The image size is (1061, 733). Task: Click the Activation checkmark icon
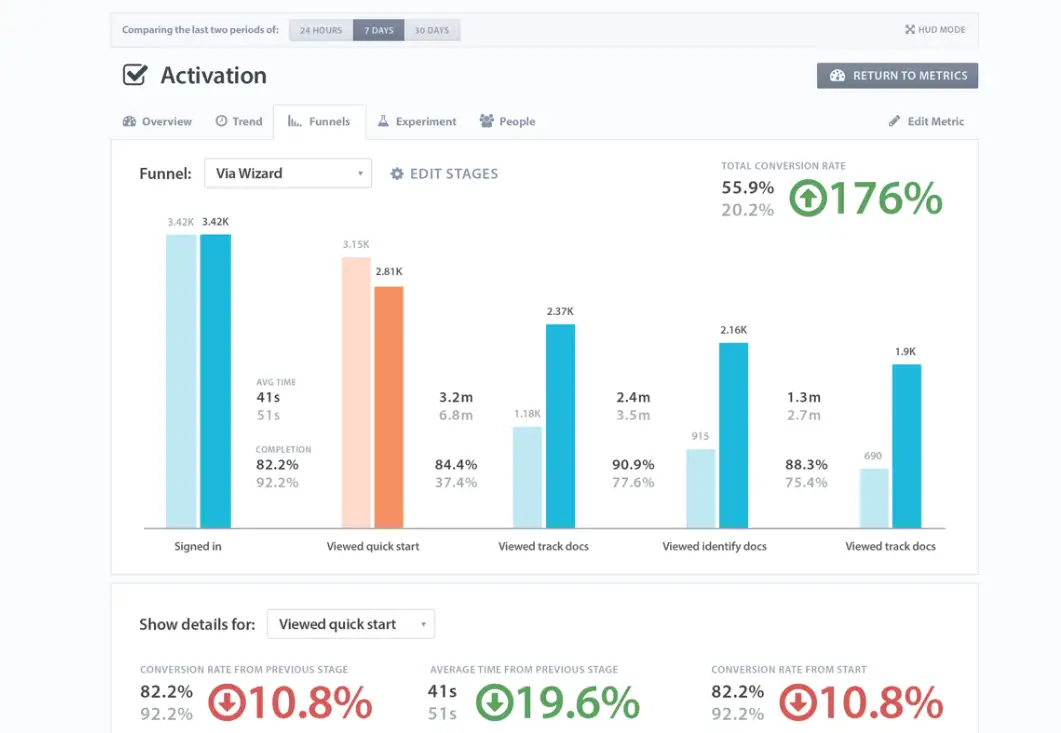tap(135, 75)
